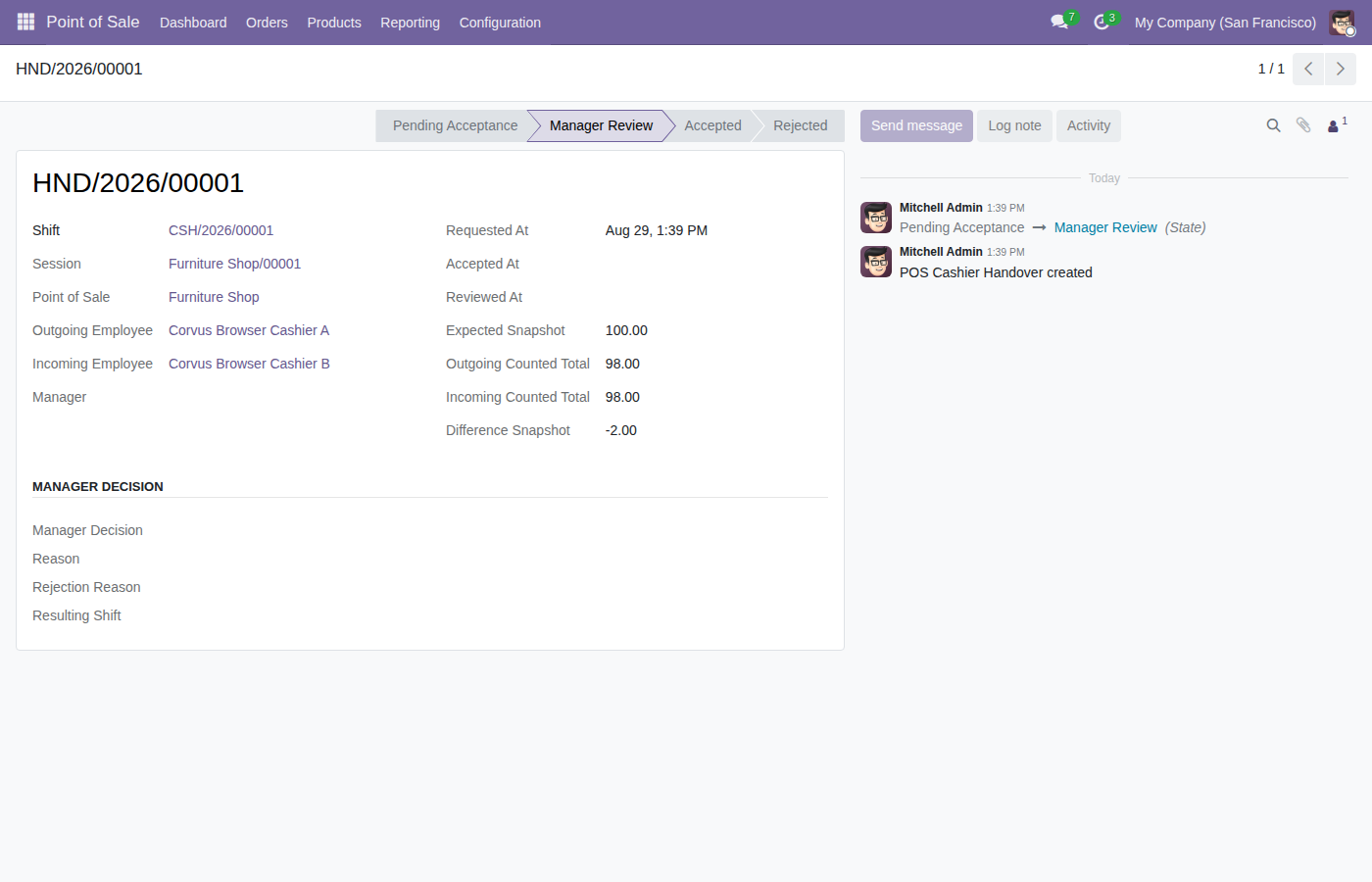This screenshot has width=1372, height=882.
Task: Click Incoming Counted Total value 98.00
Action: [x=622, y=397]
